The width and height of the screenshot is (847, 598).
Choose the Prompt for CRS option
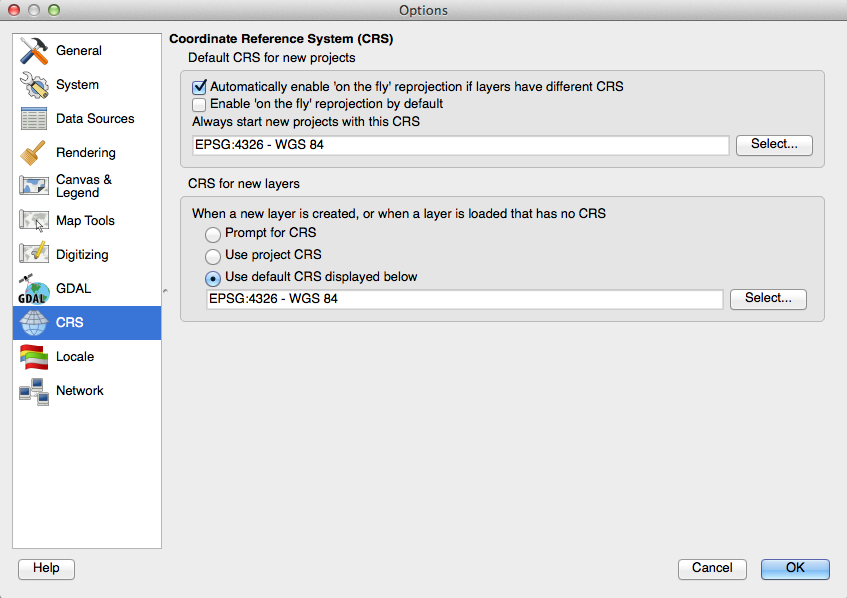pos(213,234)
